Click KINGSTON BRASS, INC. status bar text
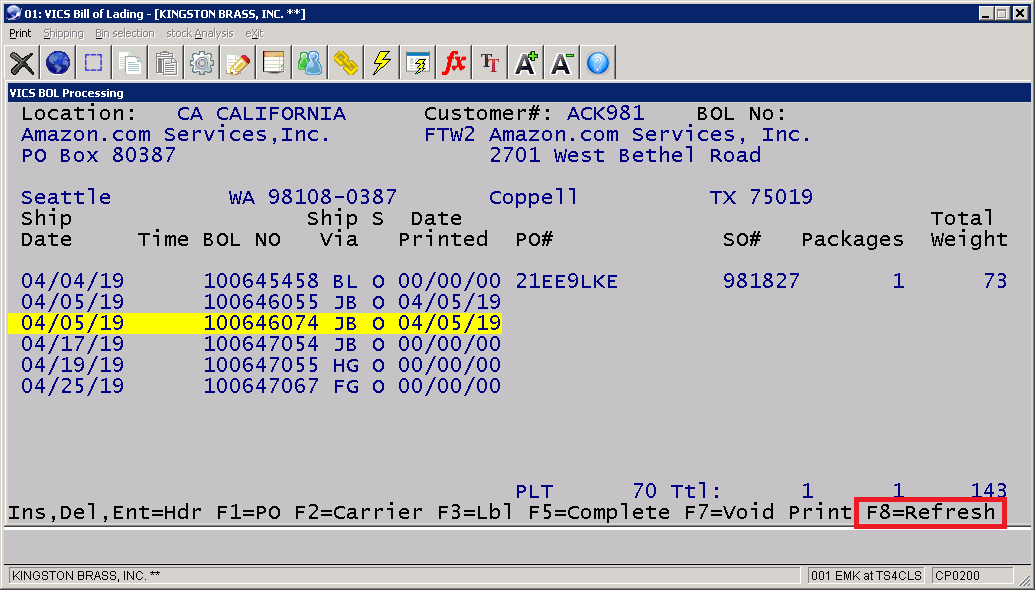Image resolution: width=1035 pixels, height=590 pixels. [x=86, y=575]
